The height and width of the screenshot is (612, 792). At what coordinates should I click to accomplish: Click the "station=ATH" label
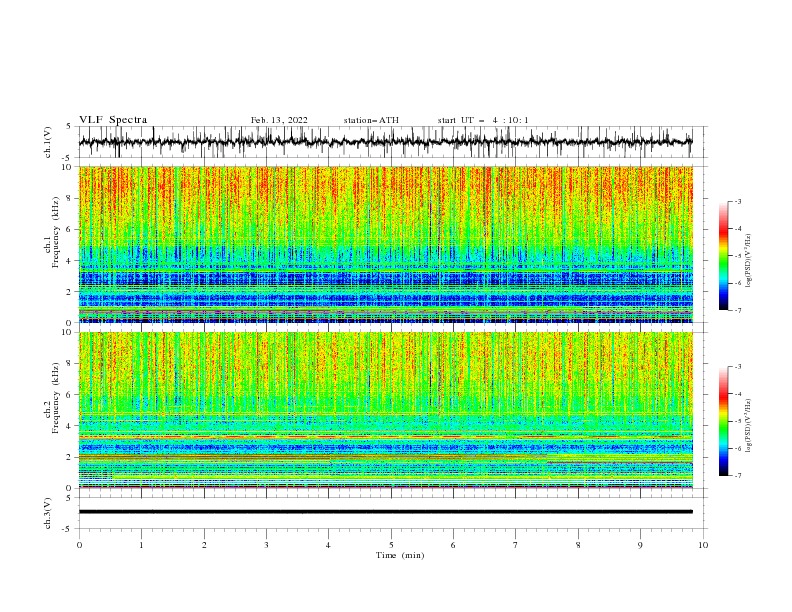tap(371, 120)
